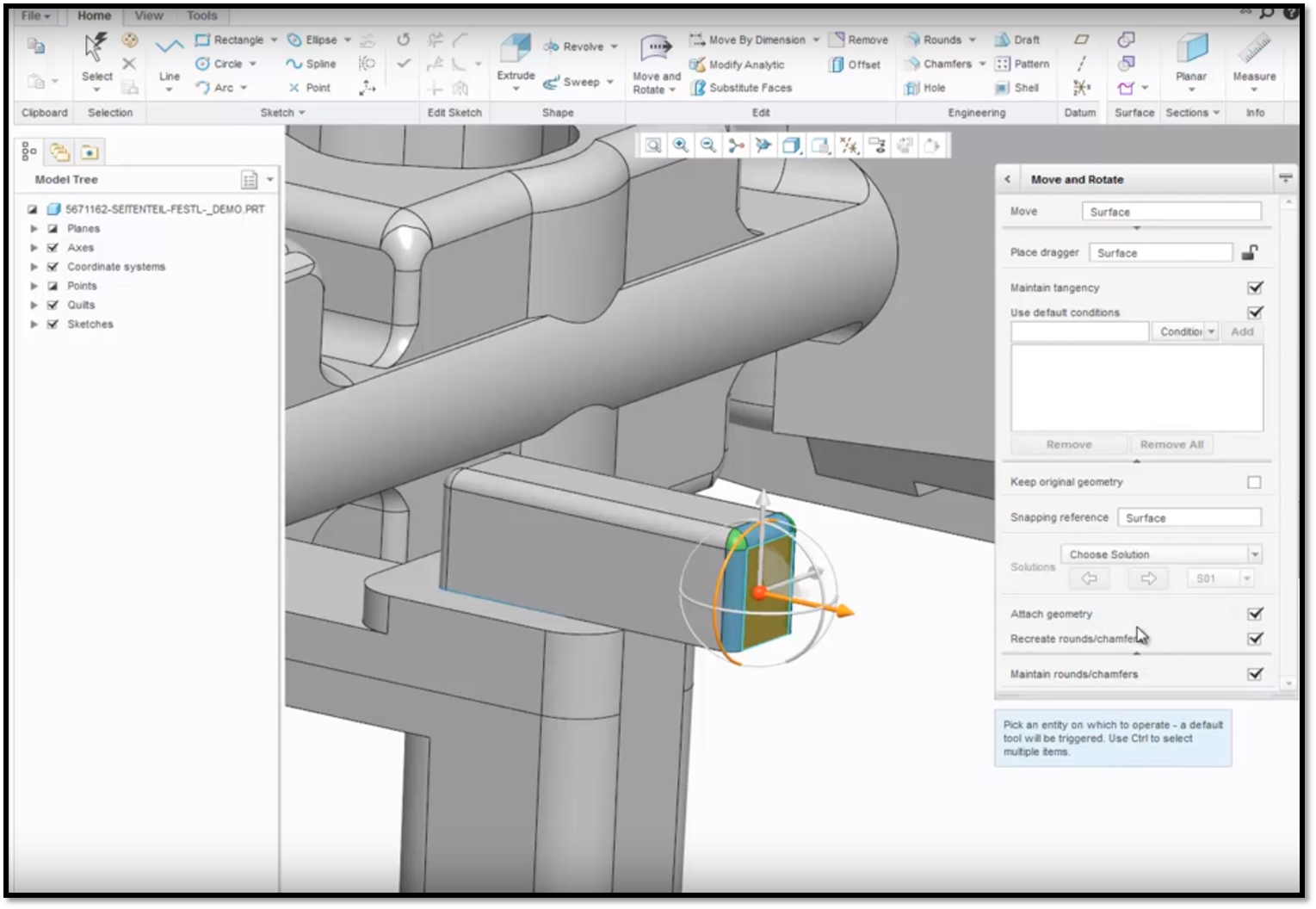Open the Planar sections tool
The image size is (1316, 909).
[1191, 59]
